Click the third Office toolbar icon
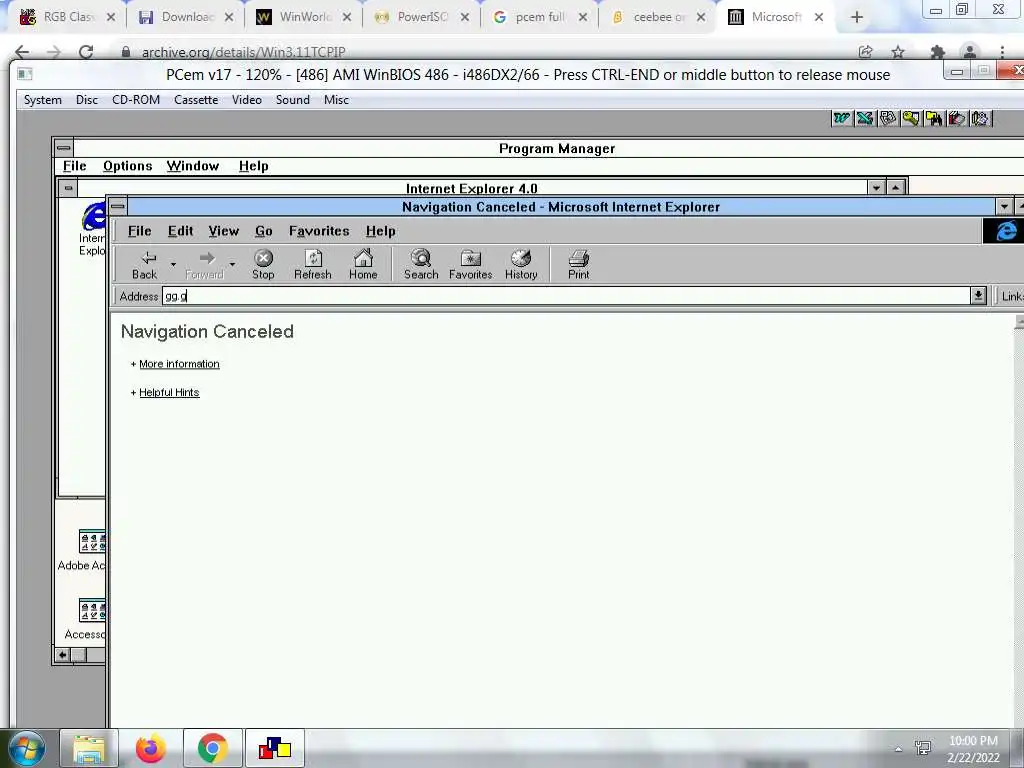This screenshot has width=1024, height=768. click(x=888, y=118)
